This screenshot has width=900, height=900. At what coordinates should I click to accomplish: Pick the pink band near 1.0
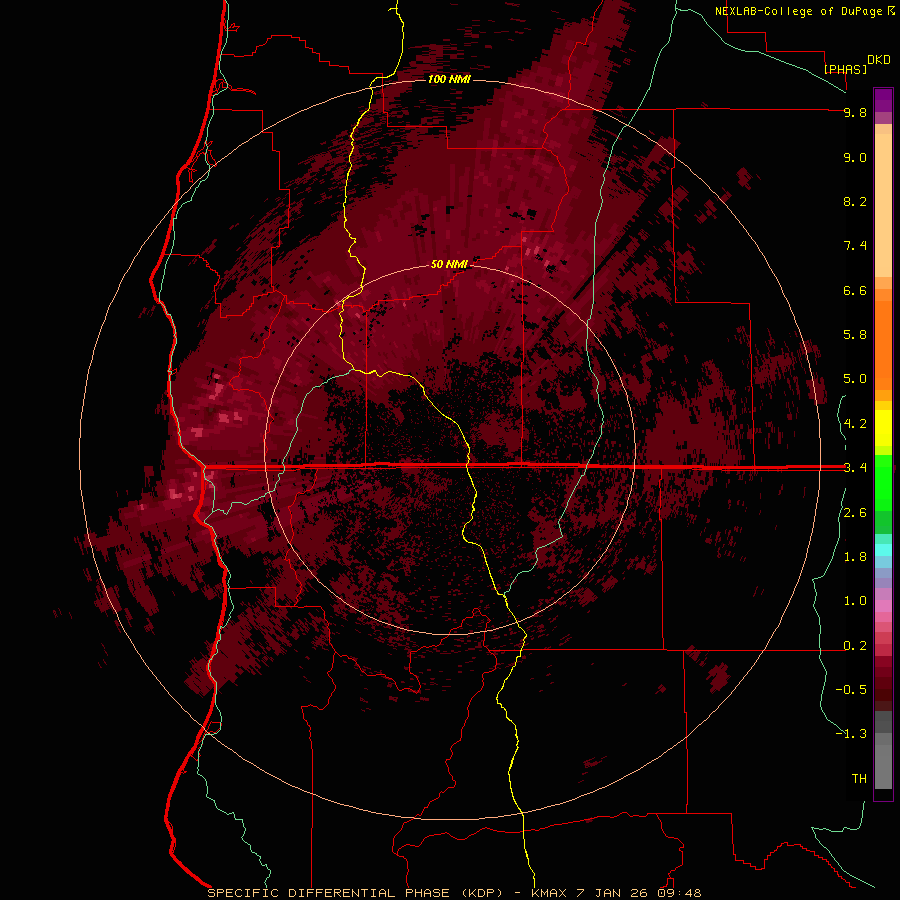tap(883, 606)
